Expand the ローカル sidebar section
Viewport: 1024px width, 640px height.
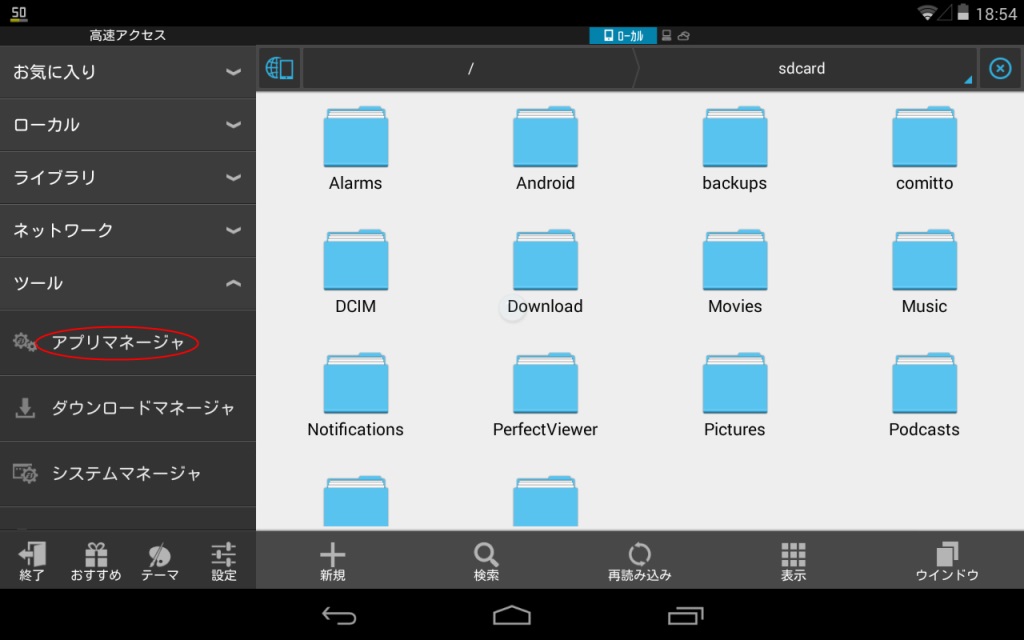click(128, 125)
